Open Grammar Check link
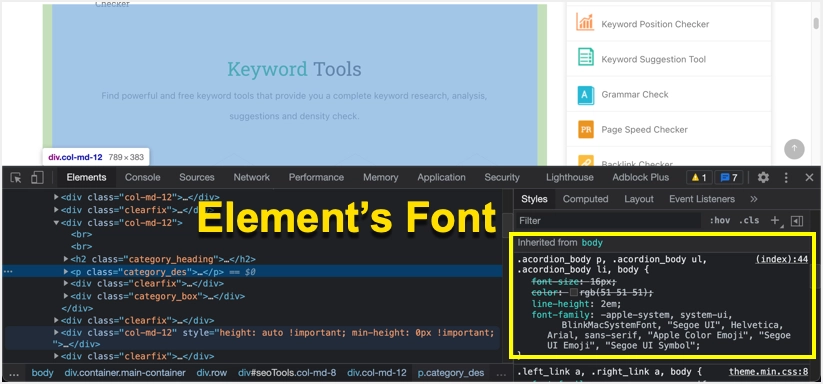823x384 pixels. pos(635,94)
